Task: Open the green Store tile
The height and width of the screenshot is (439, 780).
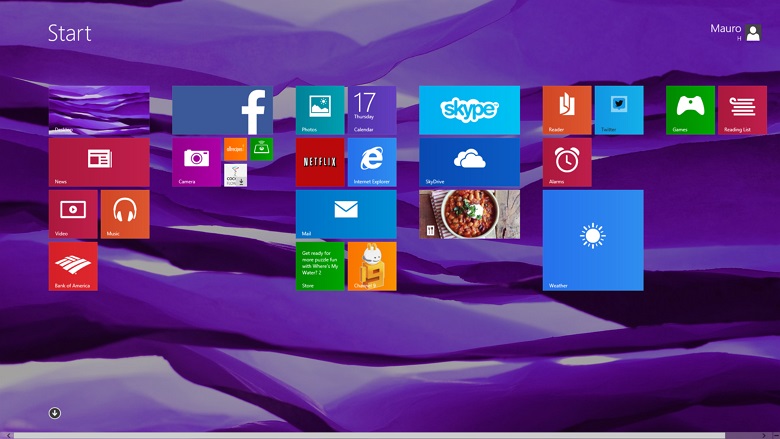Action: pyautogui.click(x=320, y=266)
